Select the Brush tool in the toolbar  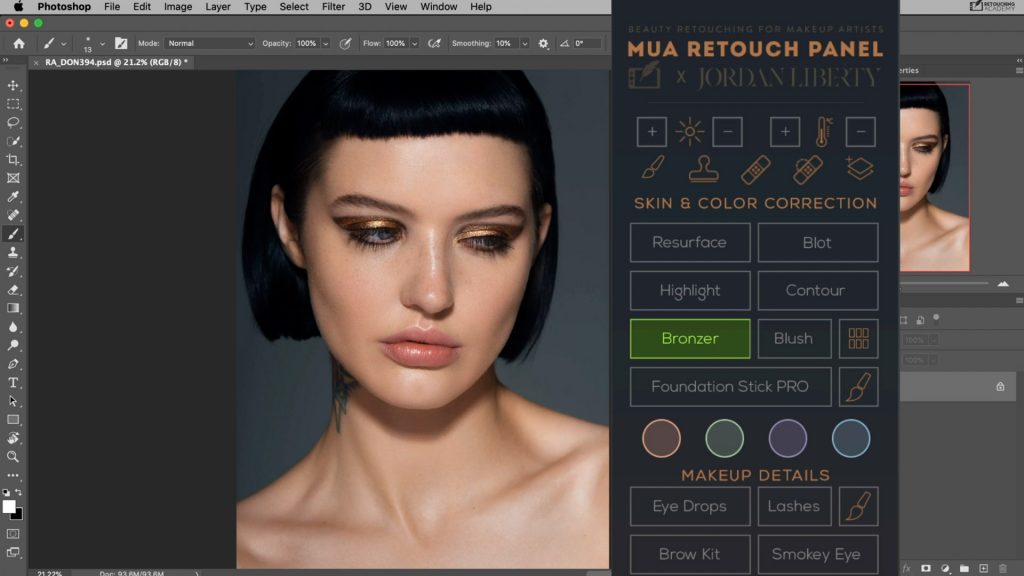coord(12,234)
